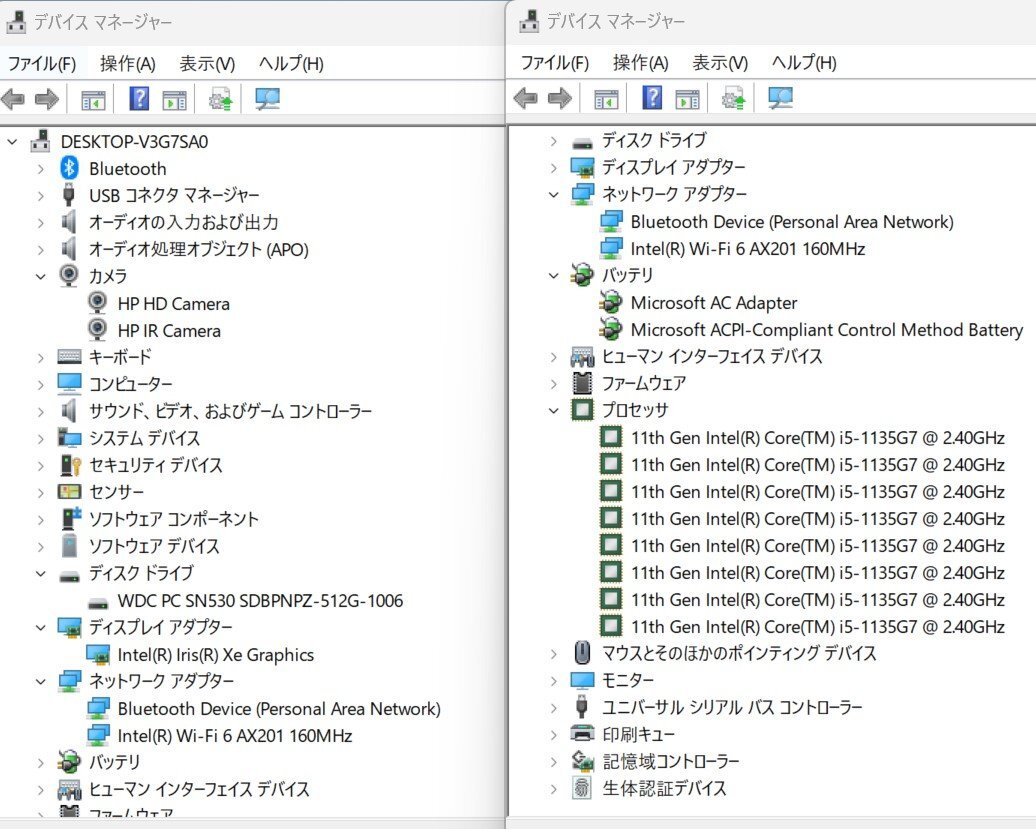1036x829 pixels.
Task: Collapse the プロセッサ category
Action: point(553,410)
